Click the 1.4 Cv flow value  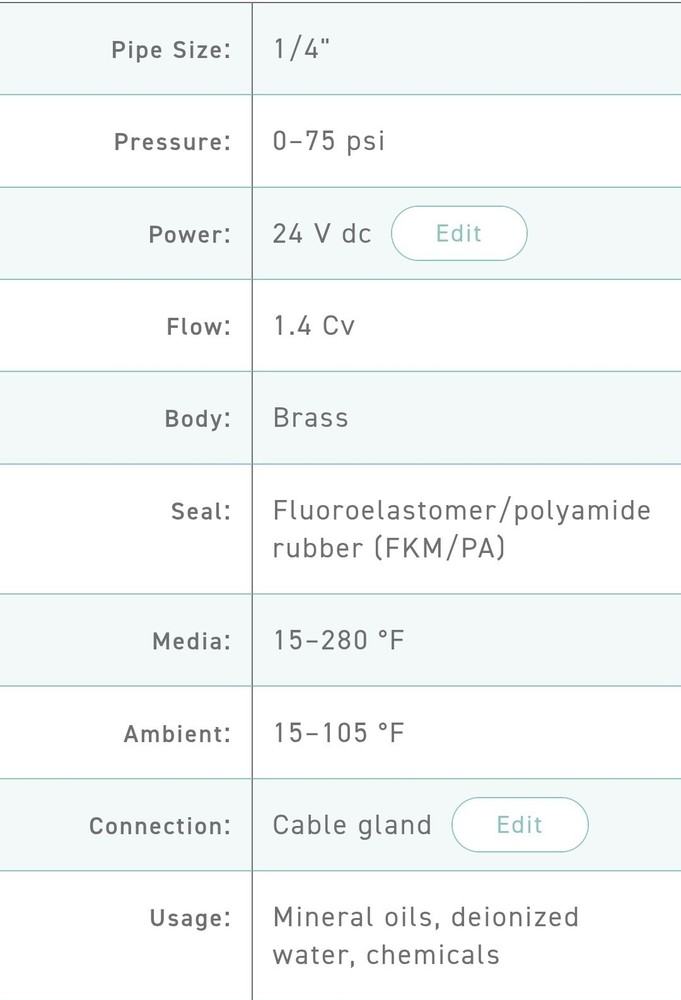click(x=312, y=325)
